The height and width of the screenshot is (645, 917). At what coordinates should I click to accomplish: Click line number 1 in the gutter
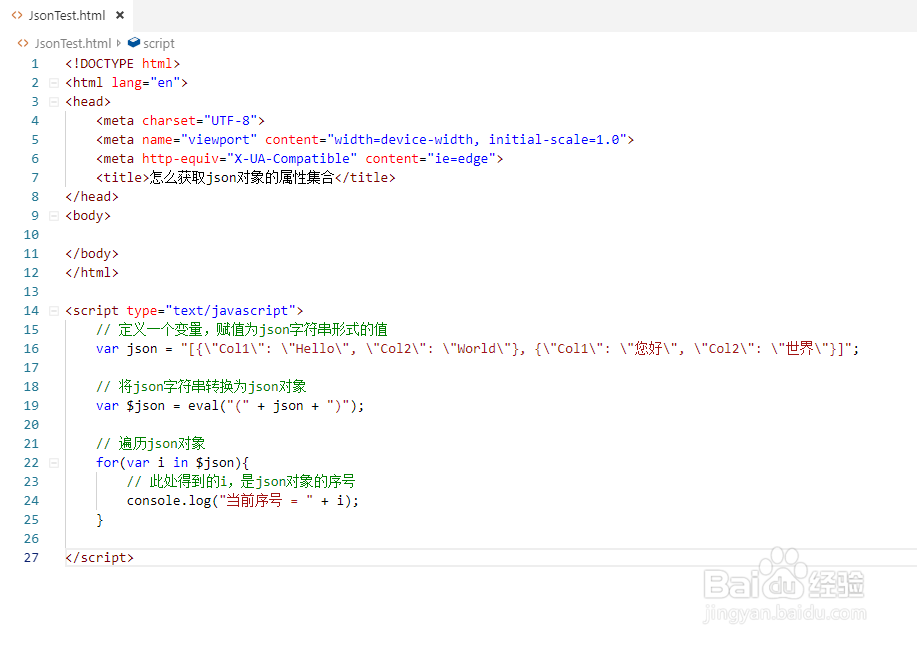pos(35,64)
